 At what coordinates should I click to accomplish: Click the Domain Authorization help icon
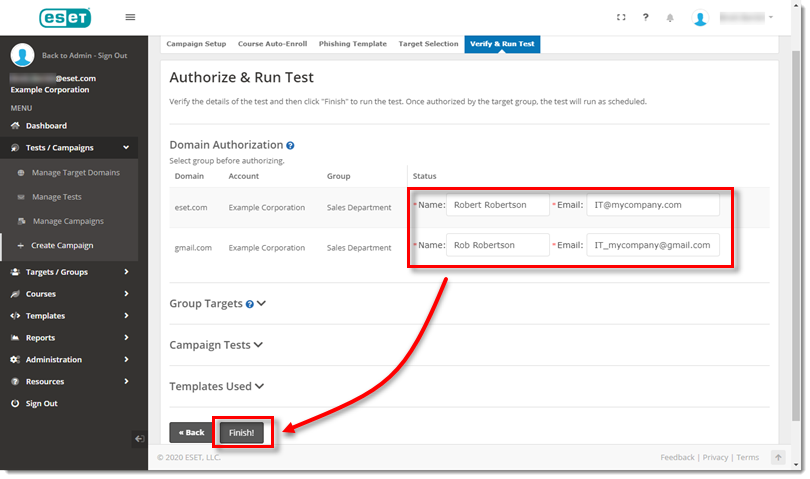point(290,145)
